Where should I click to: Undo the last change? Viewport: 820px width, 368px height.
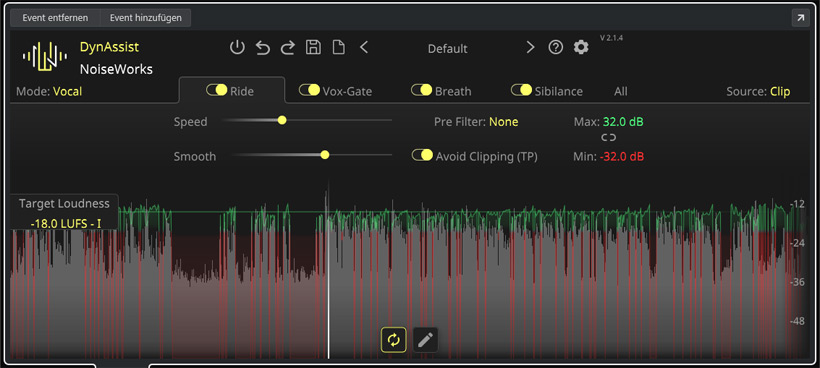(x=263, y=48)
